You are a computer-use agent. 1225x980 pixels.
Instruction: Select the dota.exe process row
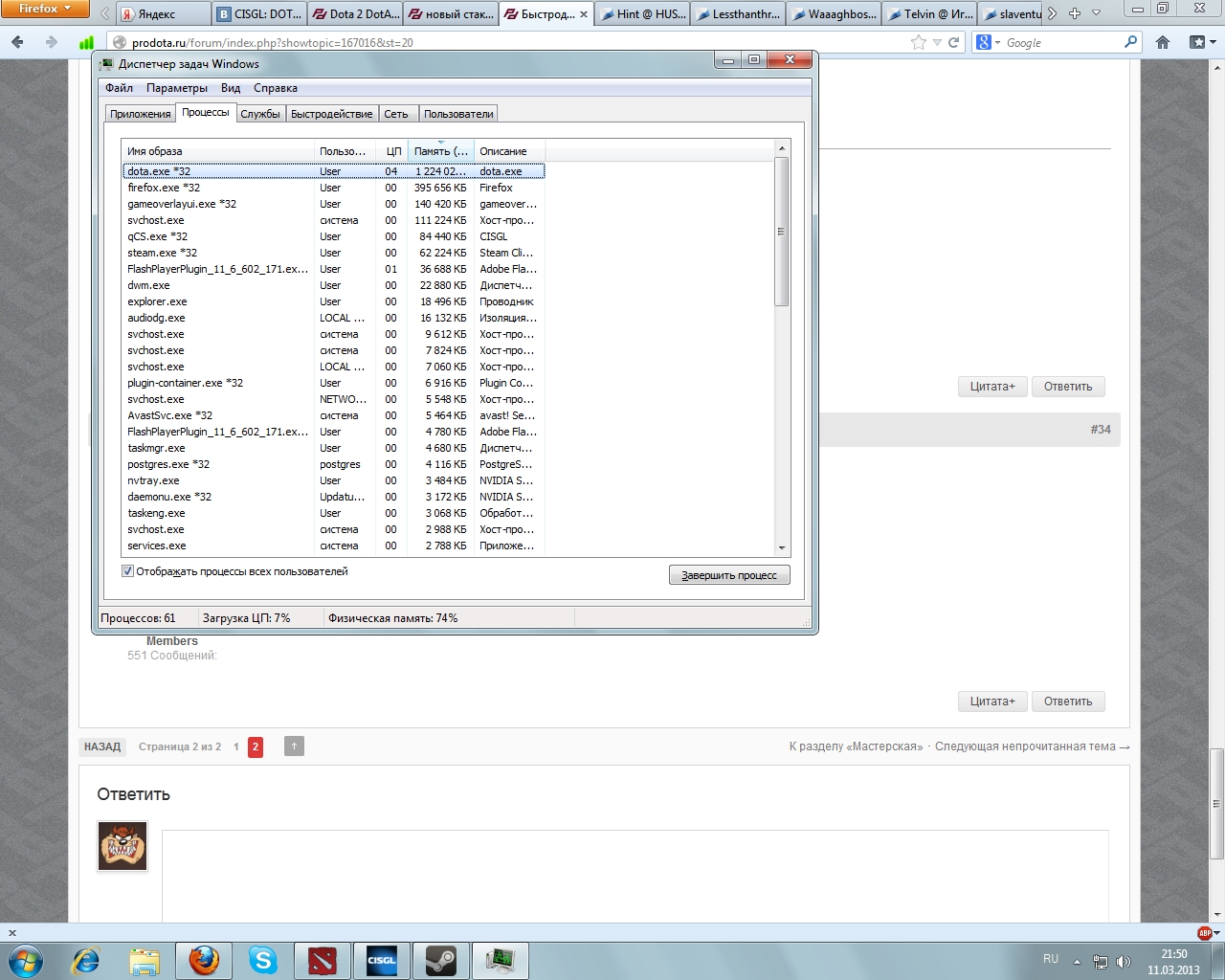[220, 171]
